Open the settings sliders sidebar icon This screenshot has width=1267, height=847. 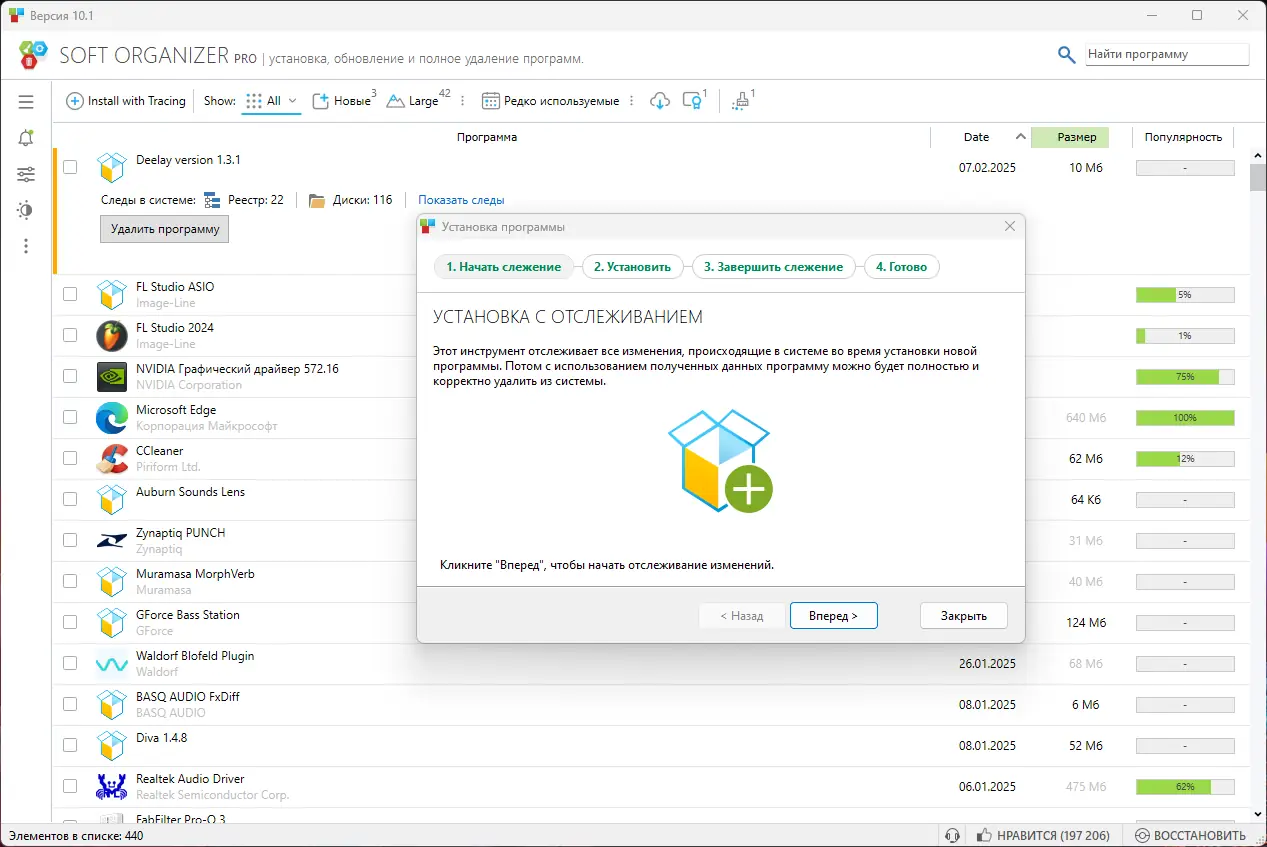26,174
